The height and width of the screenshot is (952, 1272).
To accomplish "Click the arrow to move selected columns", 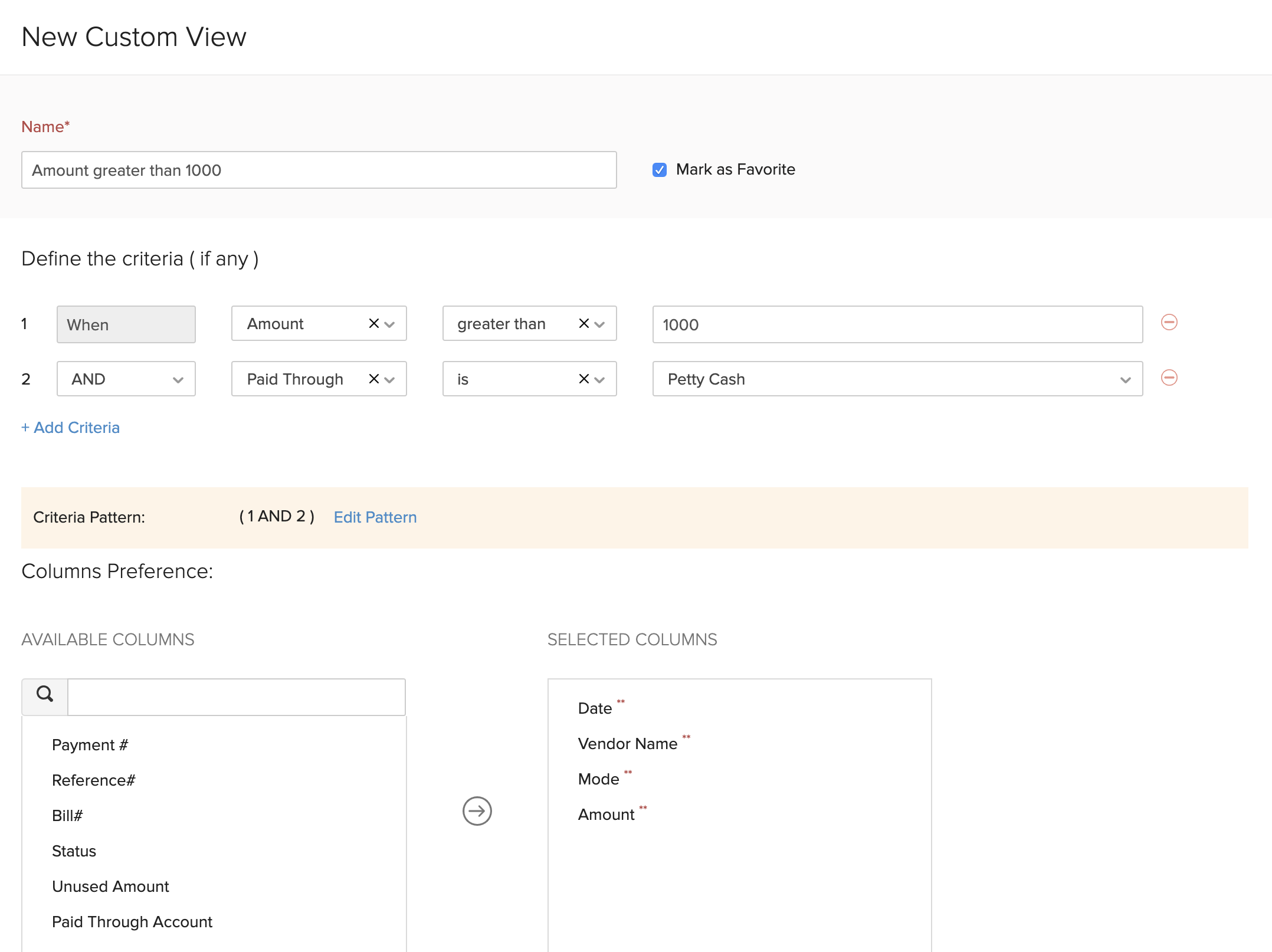I will point(477,811).
